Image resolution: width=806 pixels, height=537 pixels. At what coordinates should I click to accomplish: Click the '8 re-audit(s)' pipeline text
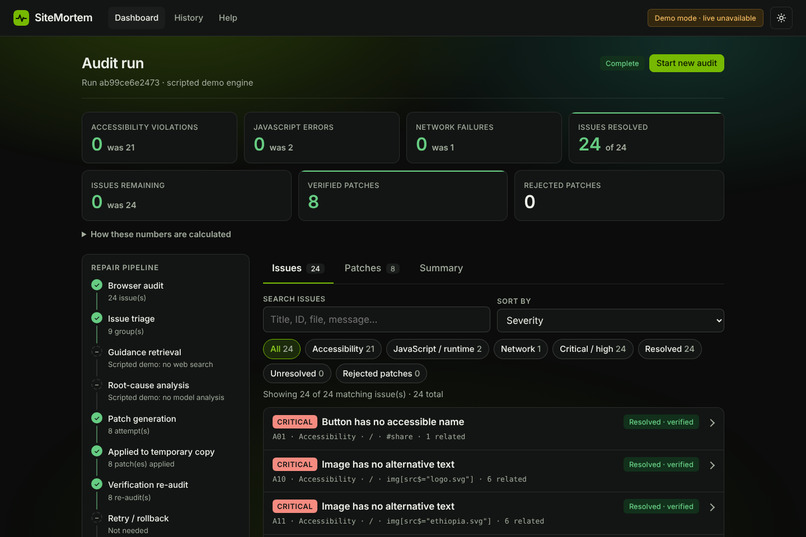tap(129, 497)
